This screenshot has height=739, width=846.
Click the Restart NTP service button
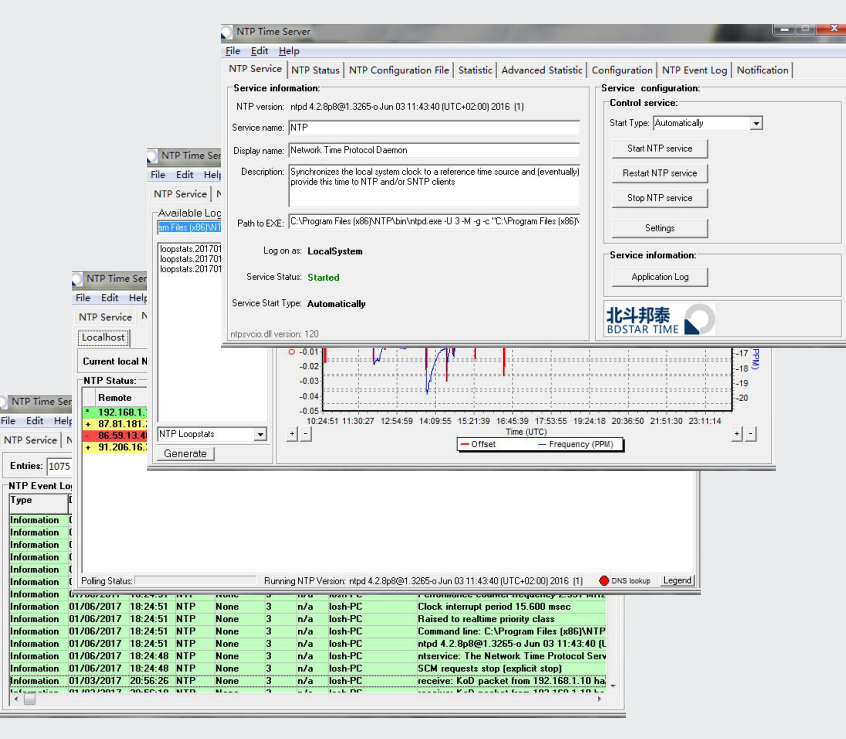click(660, 173)
